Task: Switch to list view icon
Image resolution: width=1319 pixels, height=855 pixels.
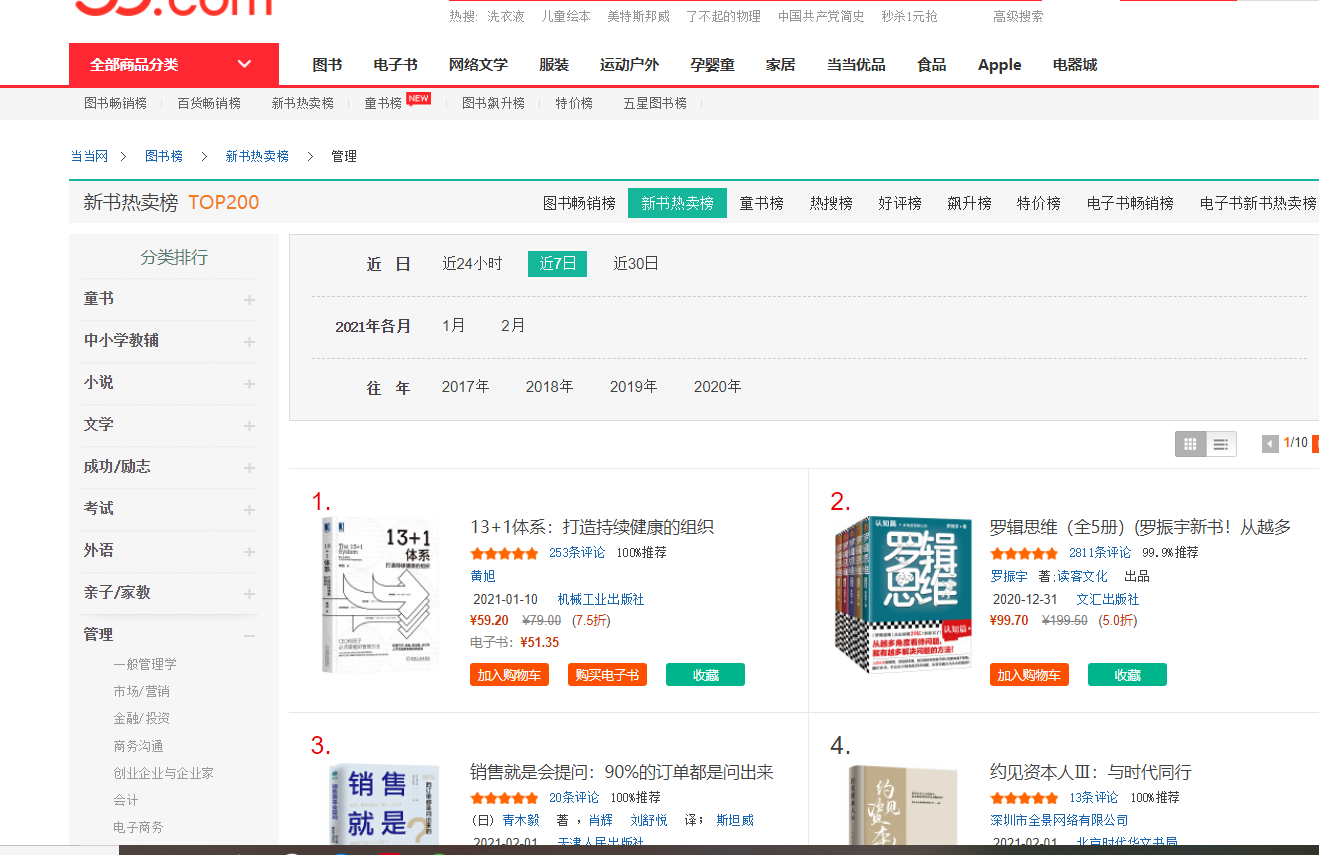Action: tap(1221, 444)
